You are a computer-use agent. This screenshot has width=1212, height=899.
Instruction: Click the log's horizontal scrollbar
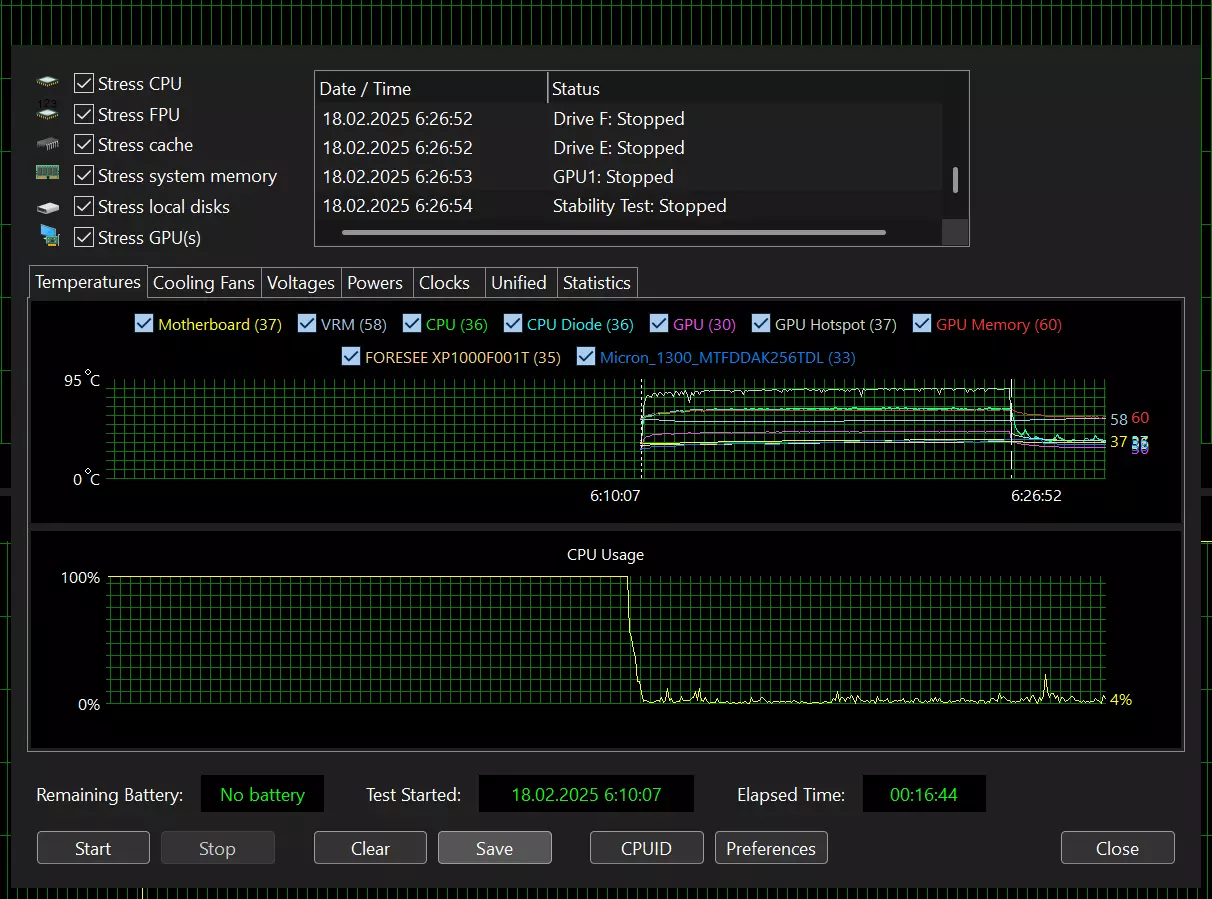(x=614, y=233)
